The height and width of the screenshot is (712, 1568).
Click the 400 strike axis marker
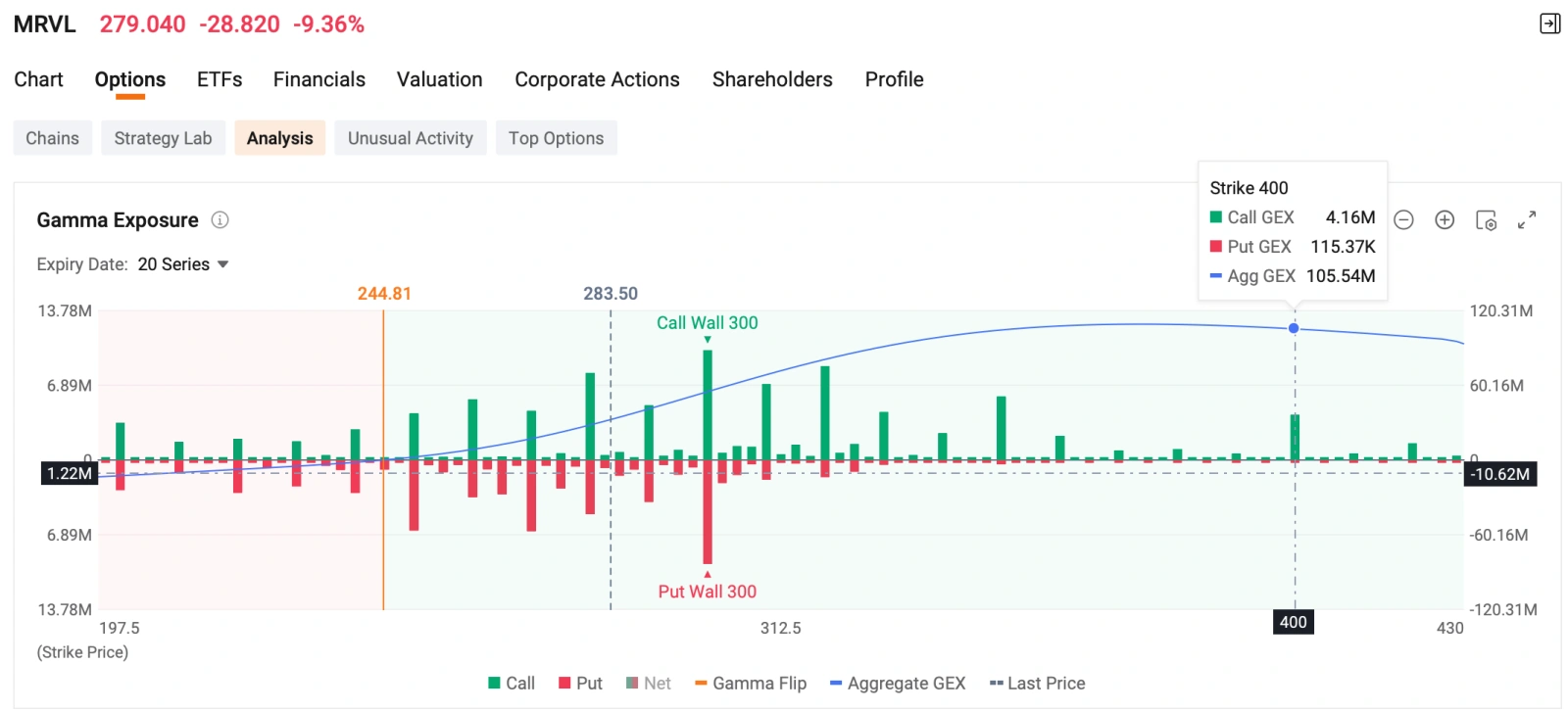[1294, 622]
